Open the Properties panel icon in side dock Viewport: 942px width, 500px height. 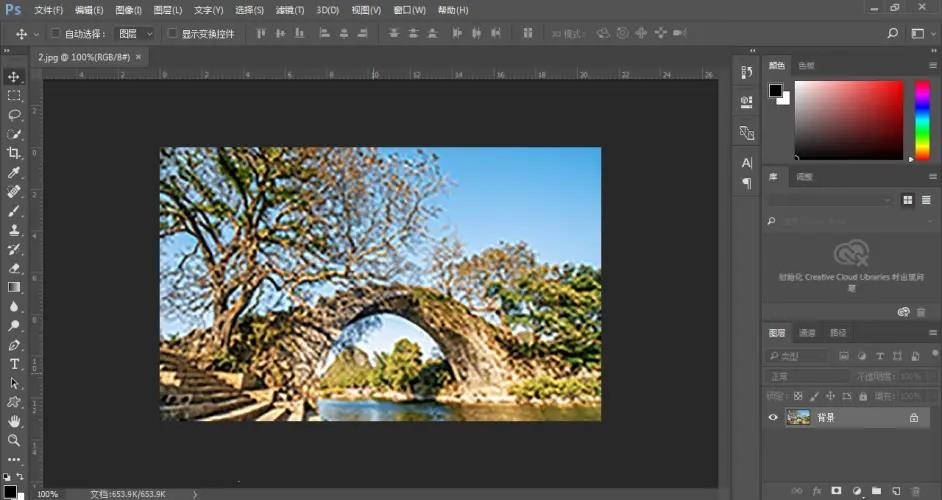click(x=747, y=102)
